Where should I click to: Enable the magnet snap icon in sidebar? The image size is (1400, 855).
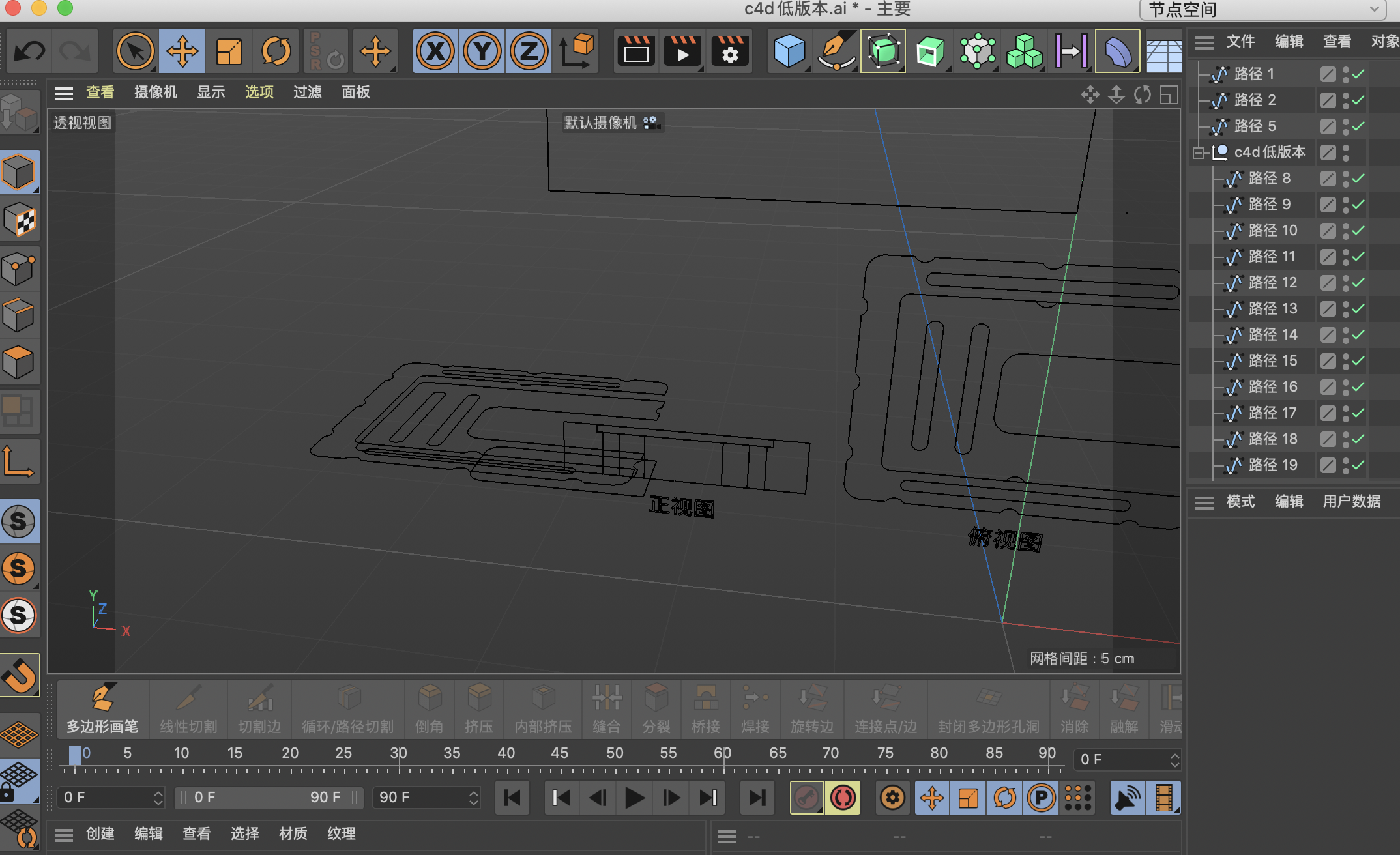20,675
